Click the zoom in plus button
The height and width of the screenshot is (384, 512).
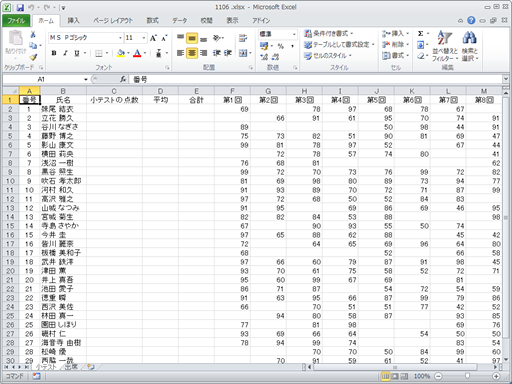pyautogui.click(x=496, y=376)
